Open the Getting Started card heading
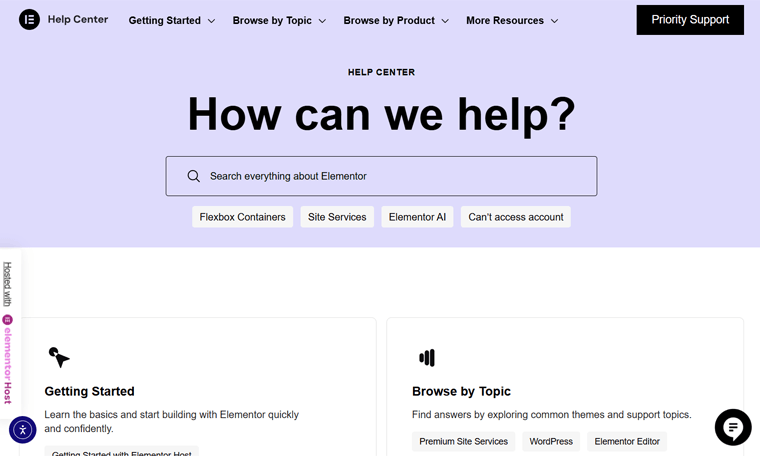The width and height of the screenshot is (760, 456). coord(90,391)
